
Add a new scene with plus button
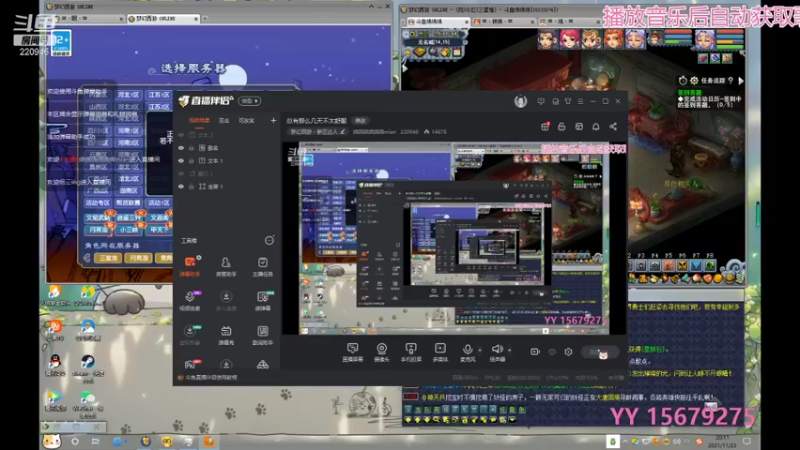coord(273,121)
